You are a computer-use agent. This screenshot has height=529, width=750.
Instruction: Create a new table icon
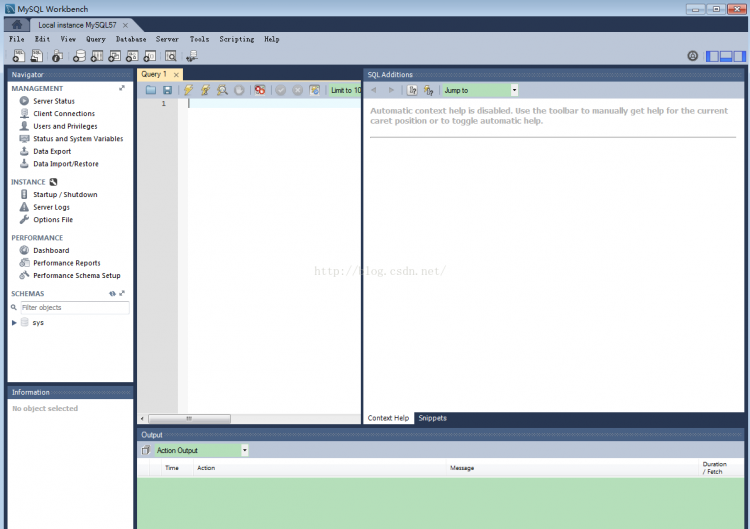click(x=97, y=56)
